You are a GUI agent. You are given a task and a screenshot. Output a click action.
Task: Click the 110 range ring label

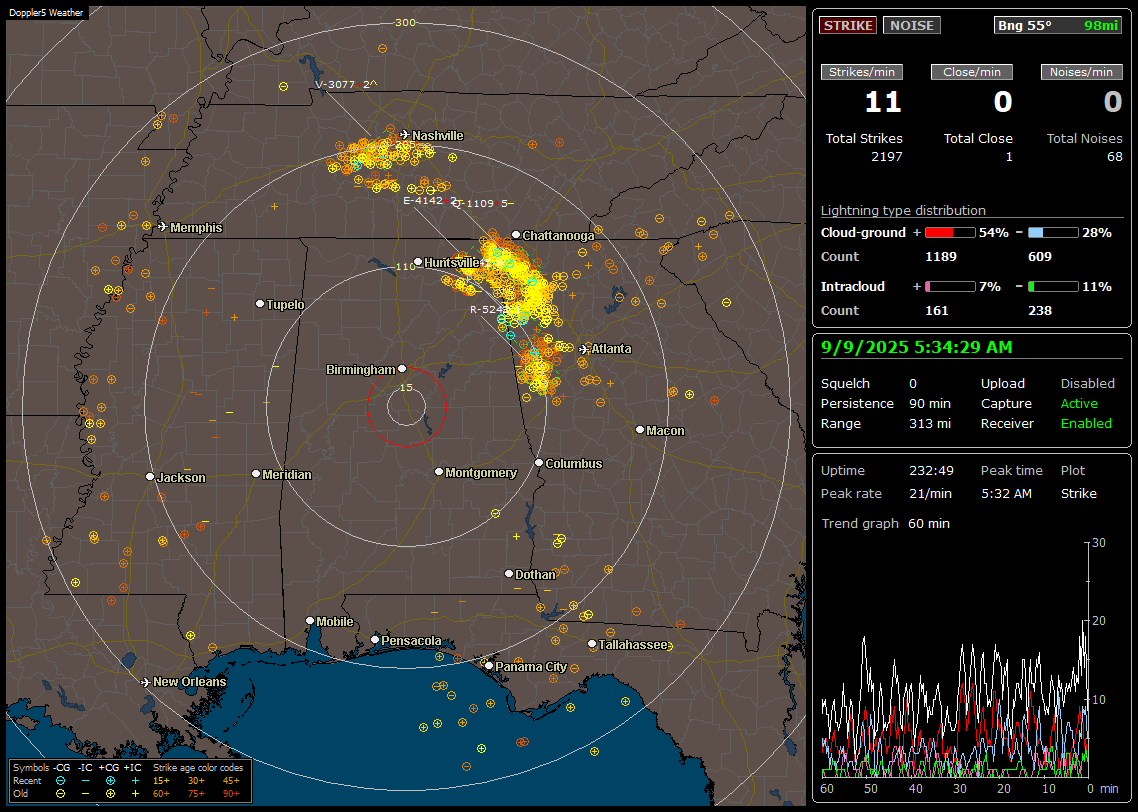click(406, 266)
